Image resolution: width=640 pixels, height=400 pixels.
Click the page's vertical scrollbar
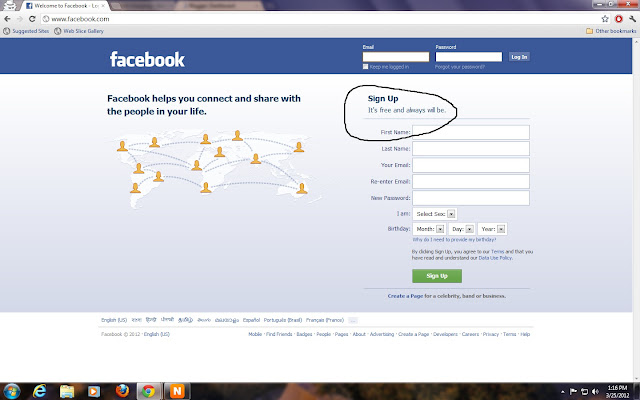636,210
